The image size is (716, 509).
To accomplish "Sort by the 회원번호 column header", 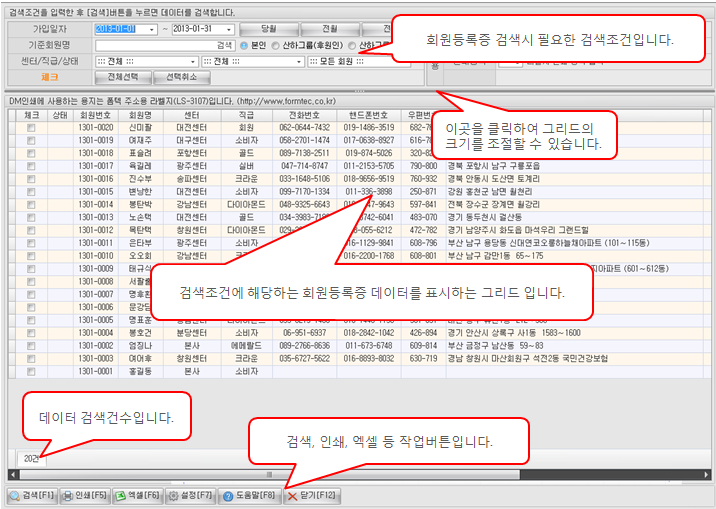I will coord(95,115).
